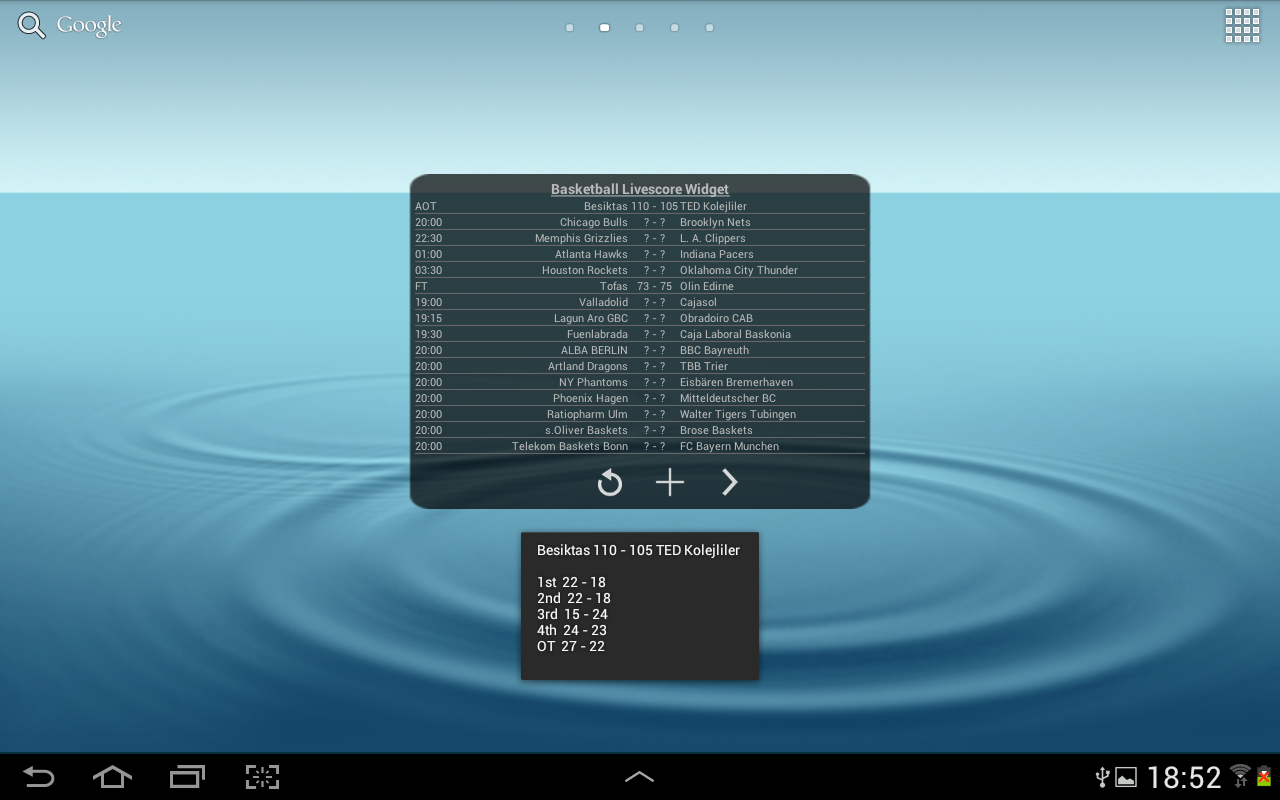Switch to the fifth home screen page dot

tap(709, 28)
